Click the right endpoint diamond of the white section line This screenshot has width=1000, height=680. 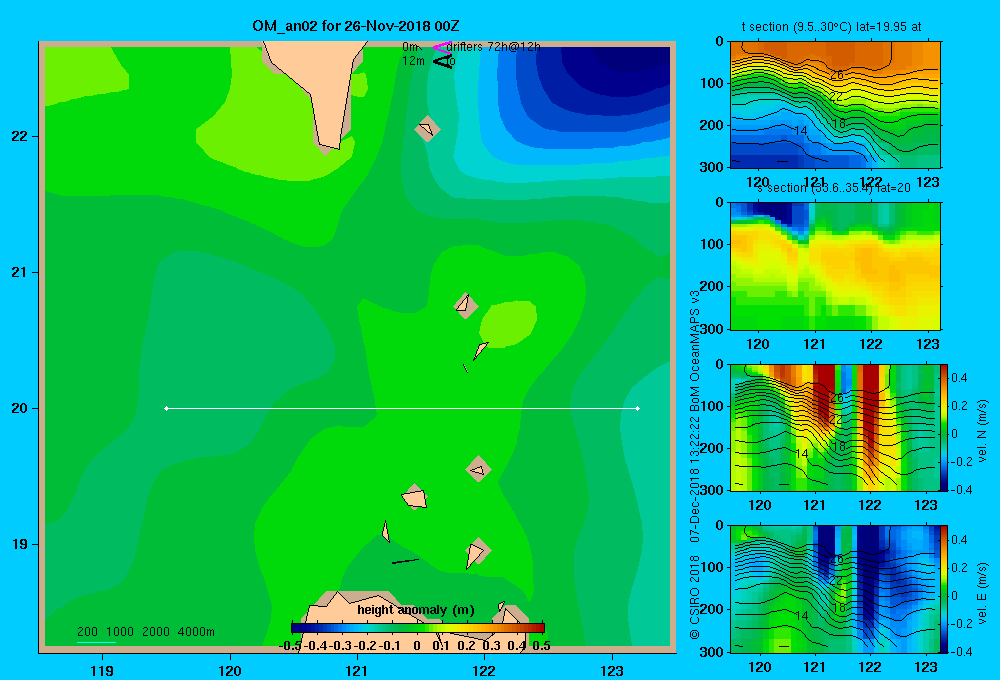[638, 408]
